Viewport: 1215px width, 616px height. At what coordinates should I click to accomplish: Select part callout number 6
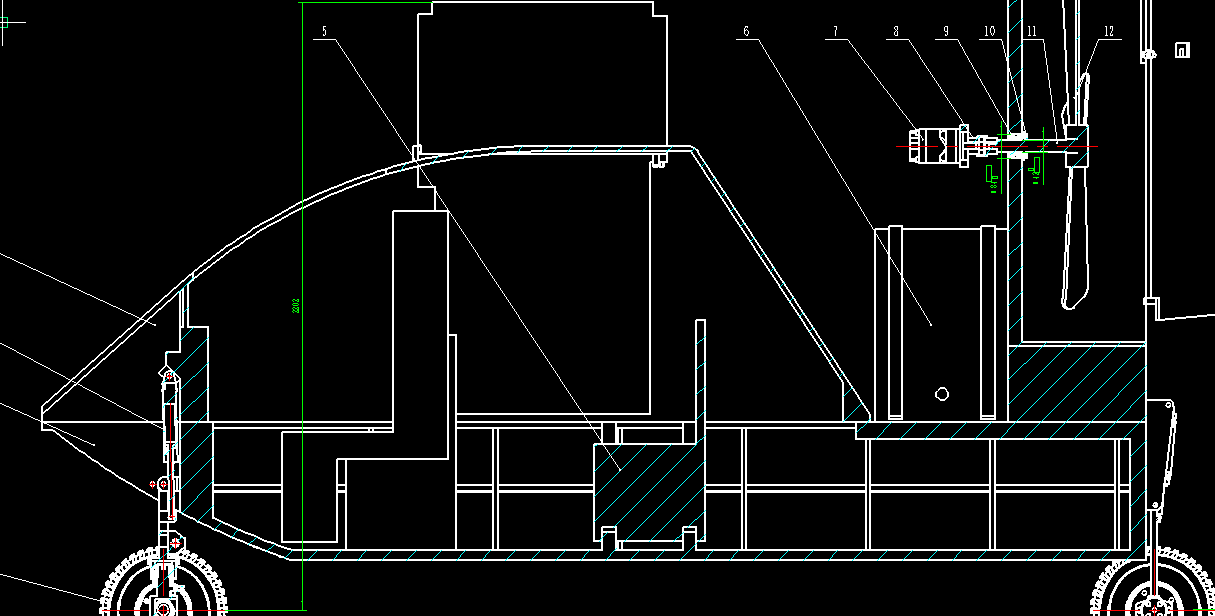tap(745, 31)
